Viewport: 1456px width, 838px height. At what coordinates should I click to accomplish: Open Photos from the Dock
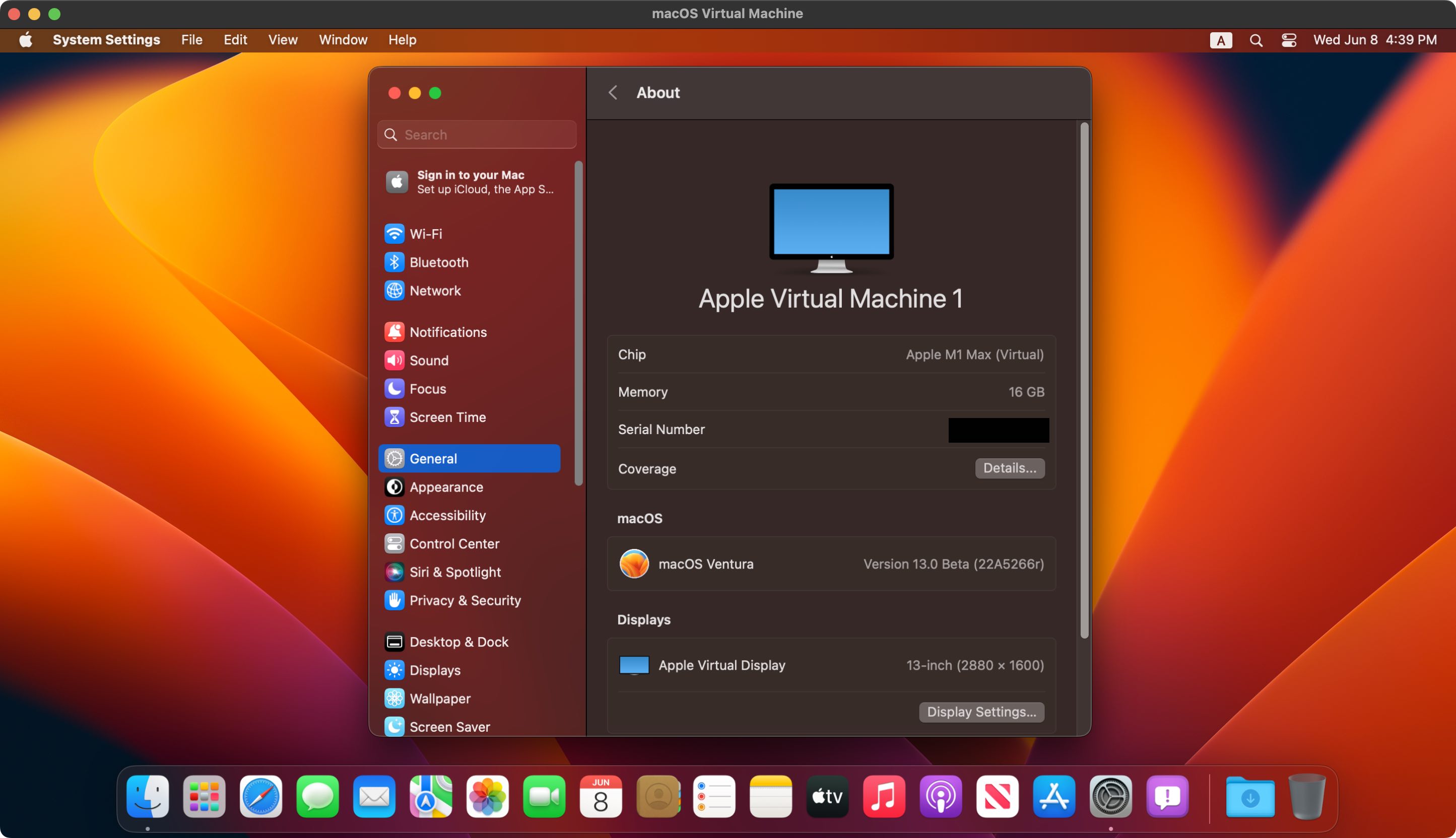487,797
